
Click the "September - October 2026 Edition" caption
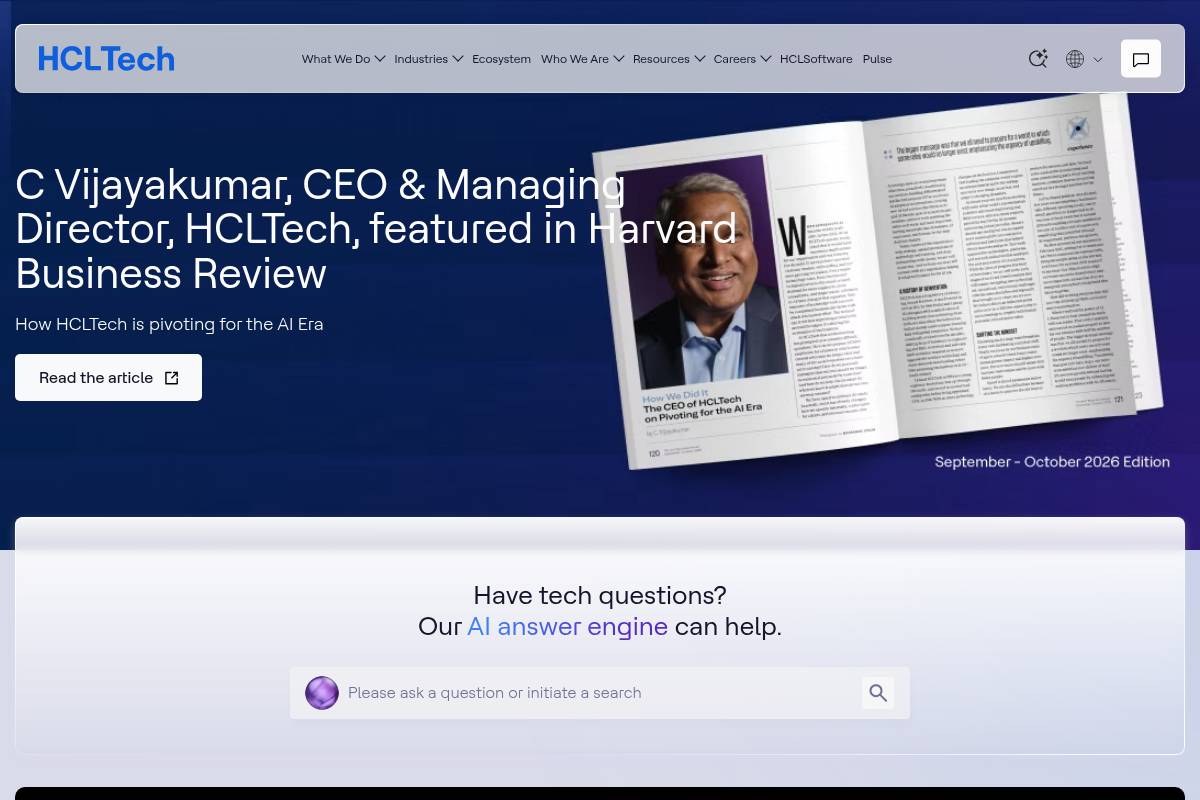[1052, 462]
